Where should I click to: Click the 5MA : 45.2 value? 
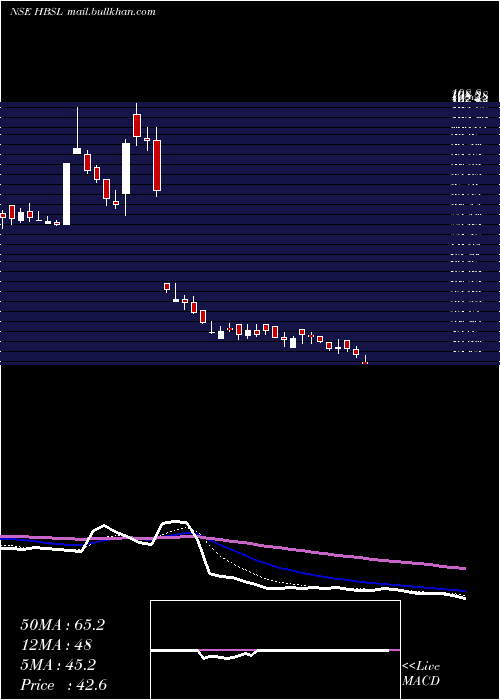pyautogui.click(x=58, y=665)
